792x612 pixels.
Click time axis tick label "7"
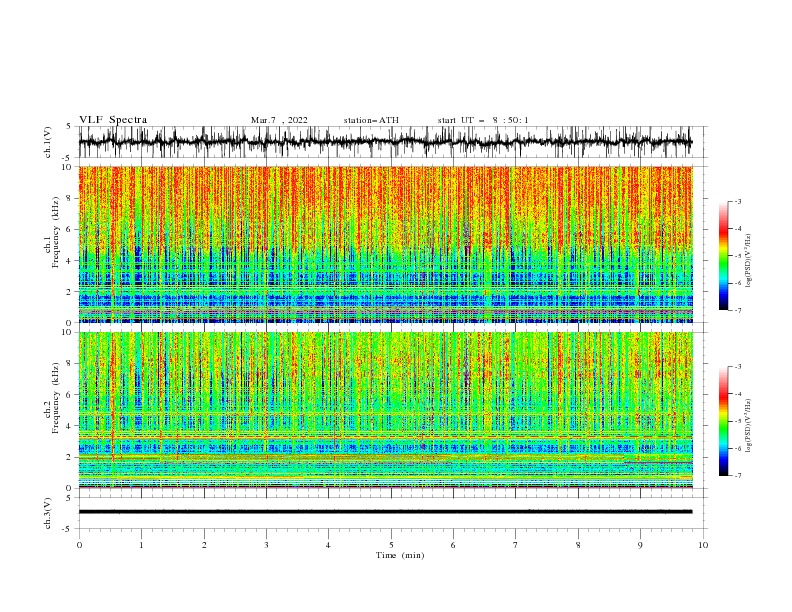coord(515,545)
